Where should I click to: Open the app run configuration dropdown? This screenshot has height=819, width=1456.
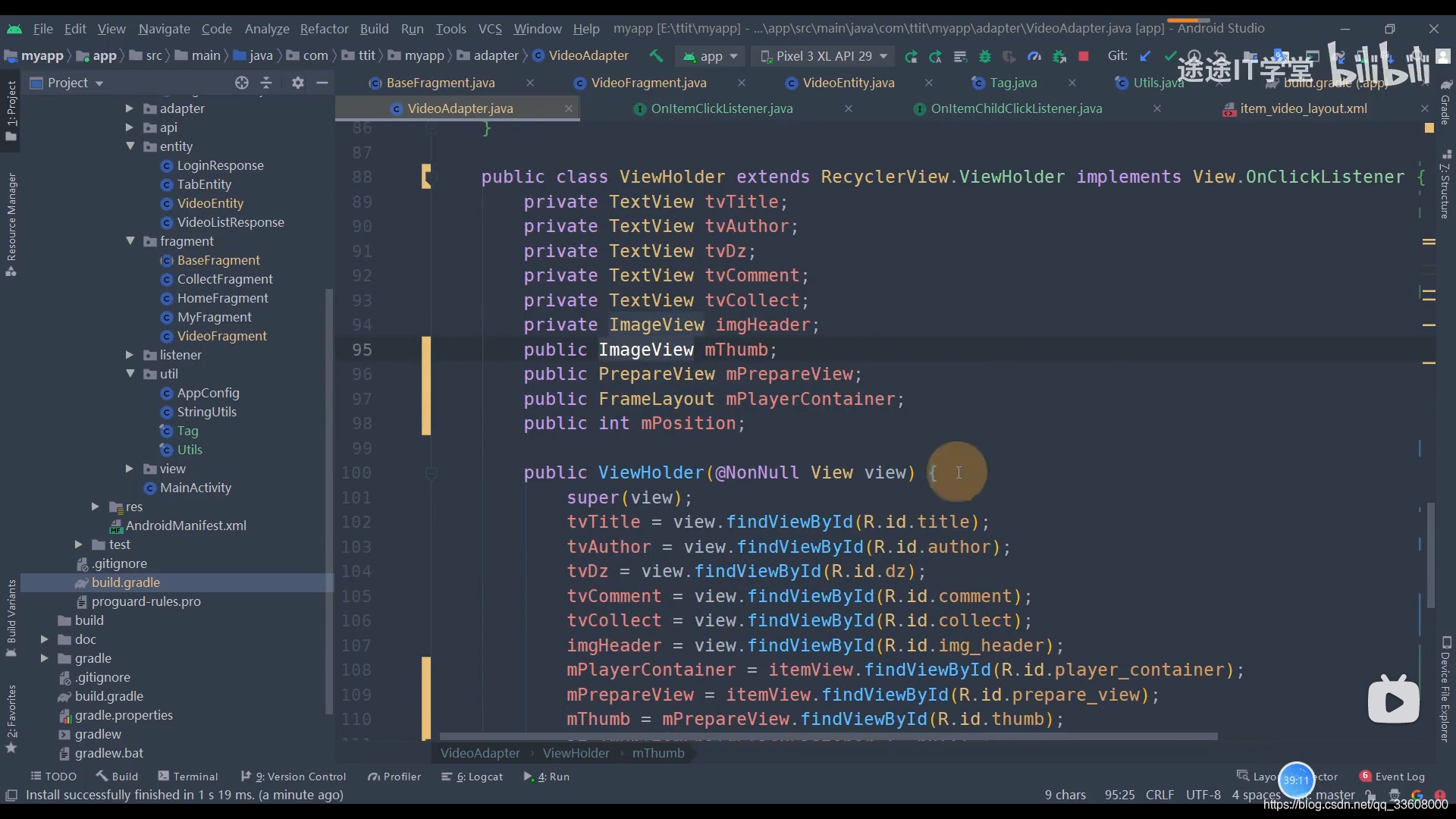tap(711, 56)
